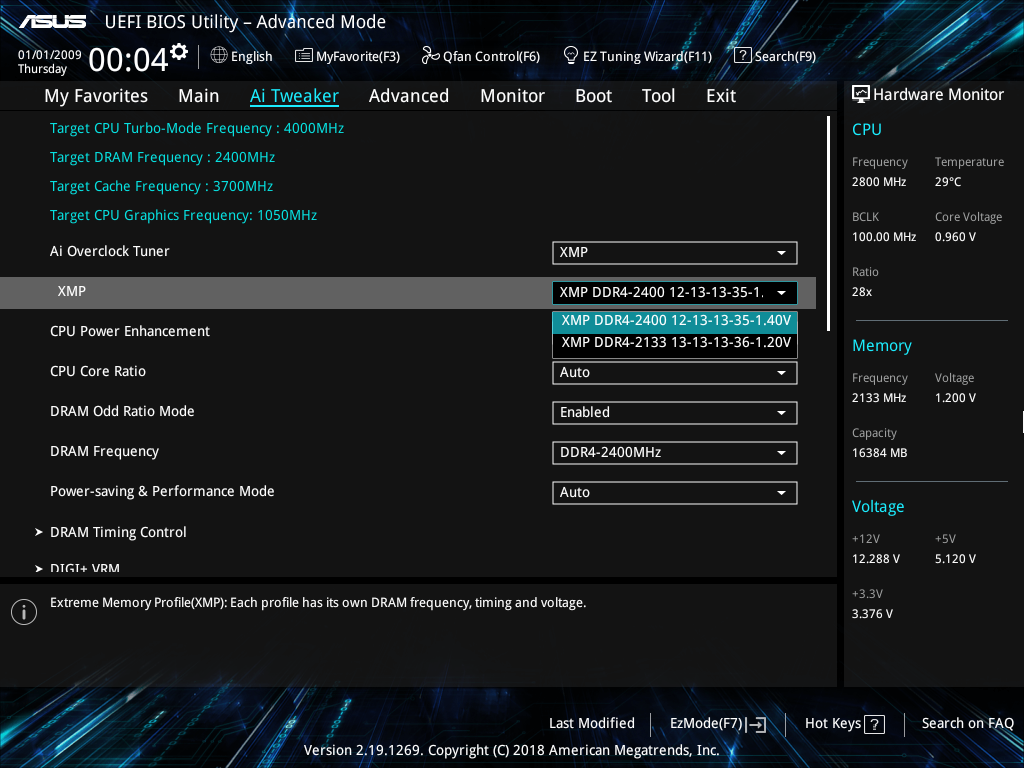Viewport: 1024px width, 768px height.
Task: Switch to the Main tab
Action: (199, 96)
